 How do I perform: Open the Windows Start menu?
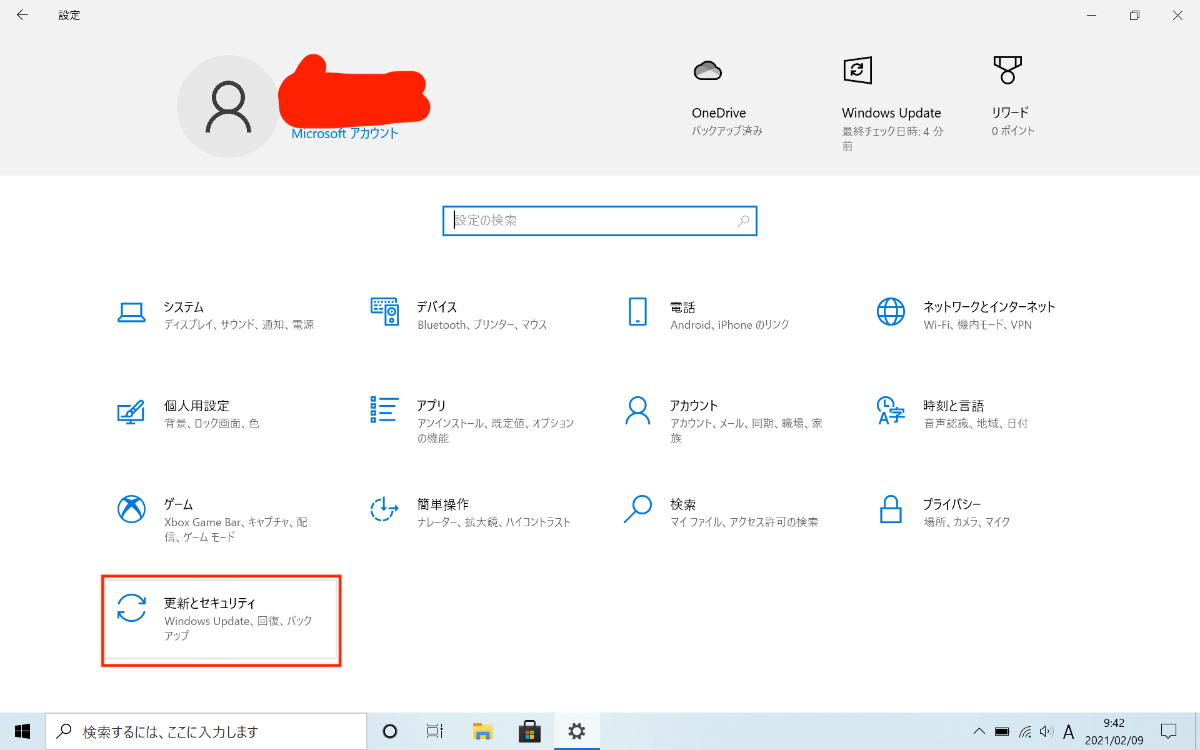point(22,731)
